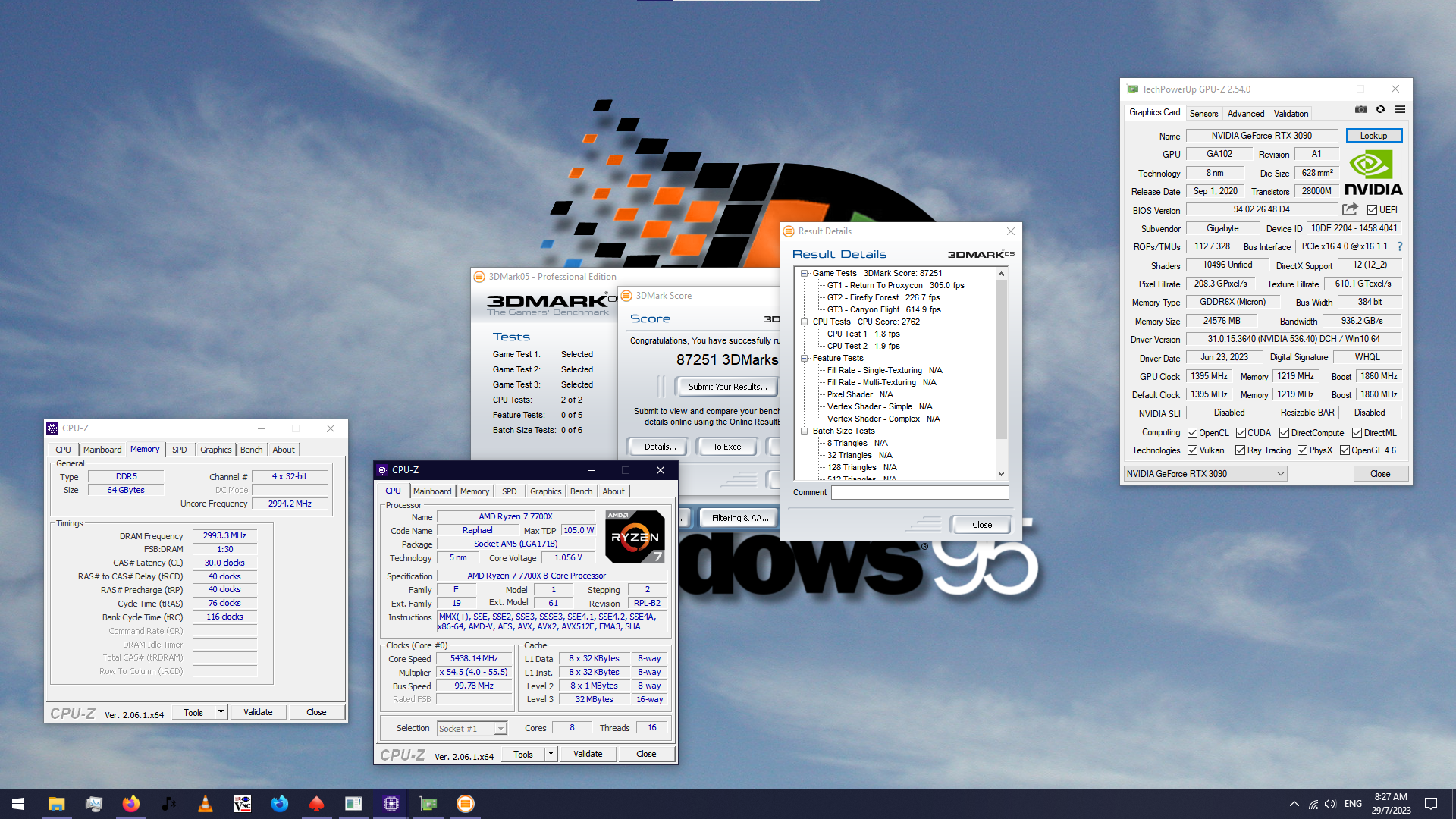1456x819 pixels.
Task: Open Bench tab in the front CPU-Z window
Action: (581, 491)
